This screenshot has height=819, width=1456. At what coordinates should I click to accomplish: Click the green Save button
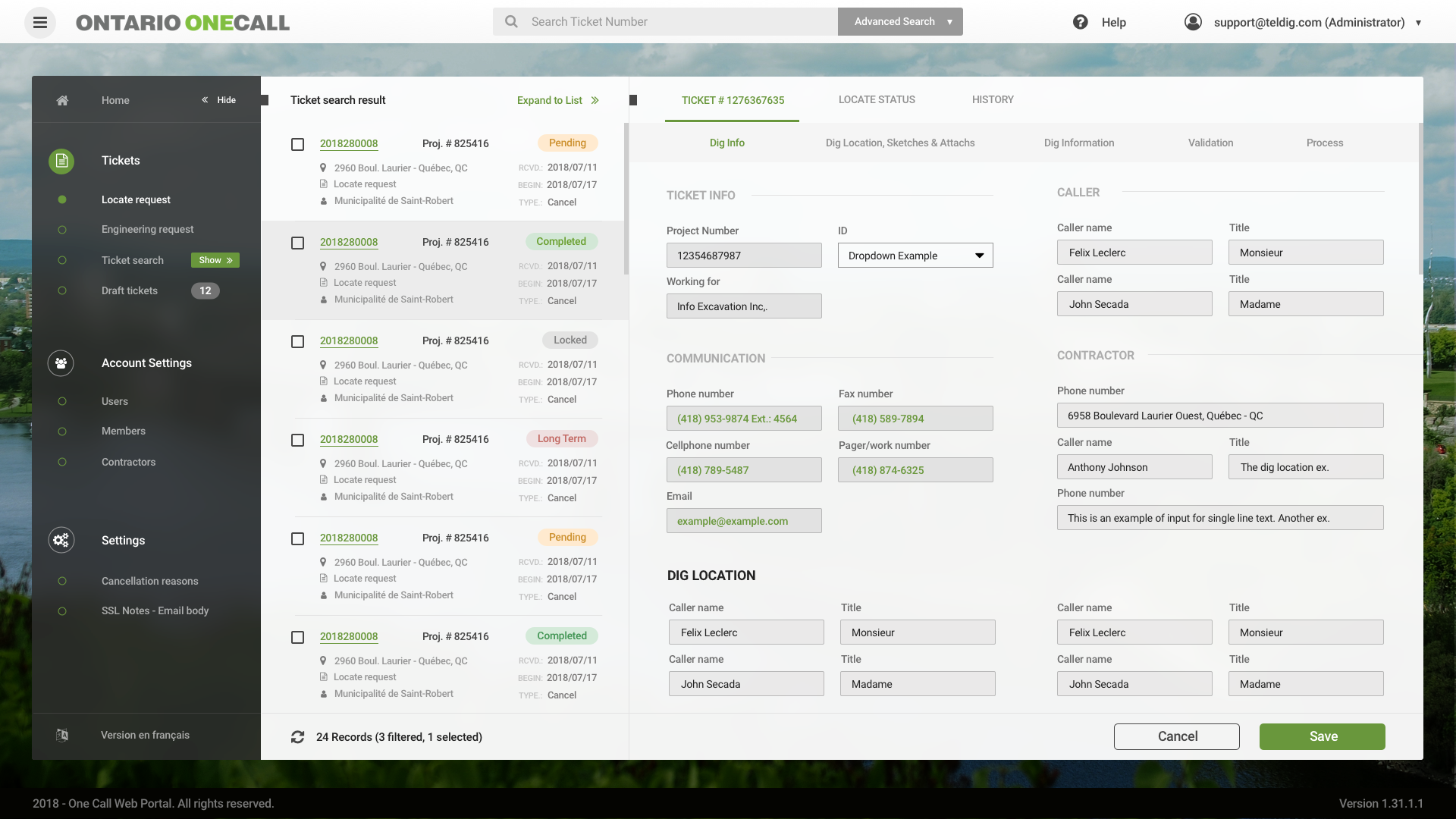point(1322,736)
